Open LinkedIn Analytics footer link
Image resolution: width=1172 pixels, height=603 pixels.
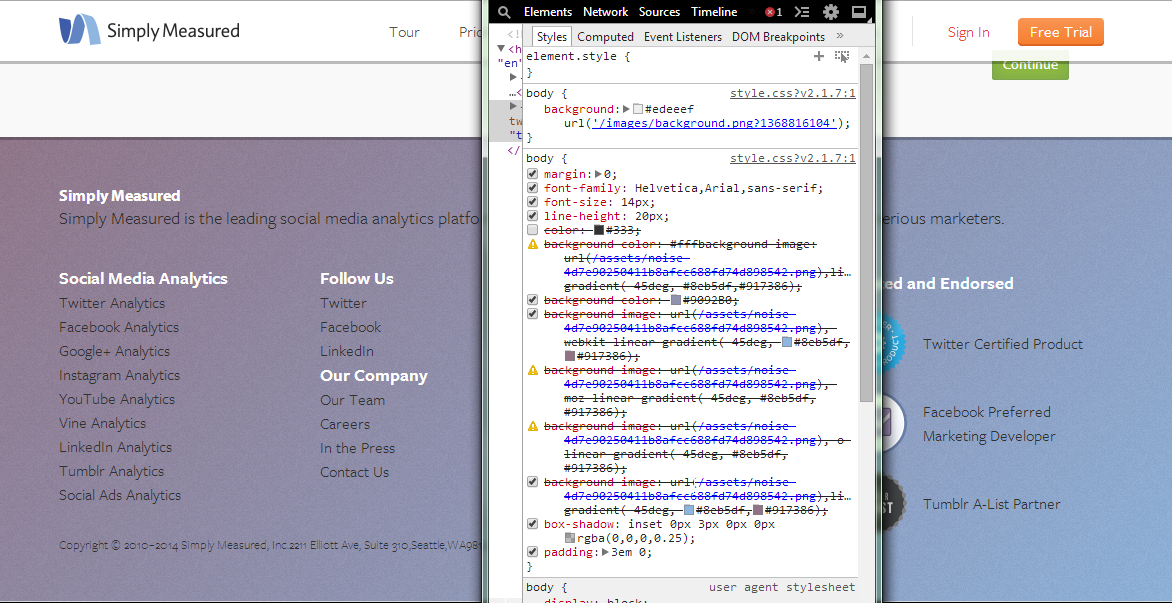pyautogui.click(x=115, y=447)
